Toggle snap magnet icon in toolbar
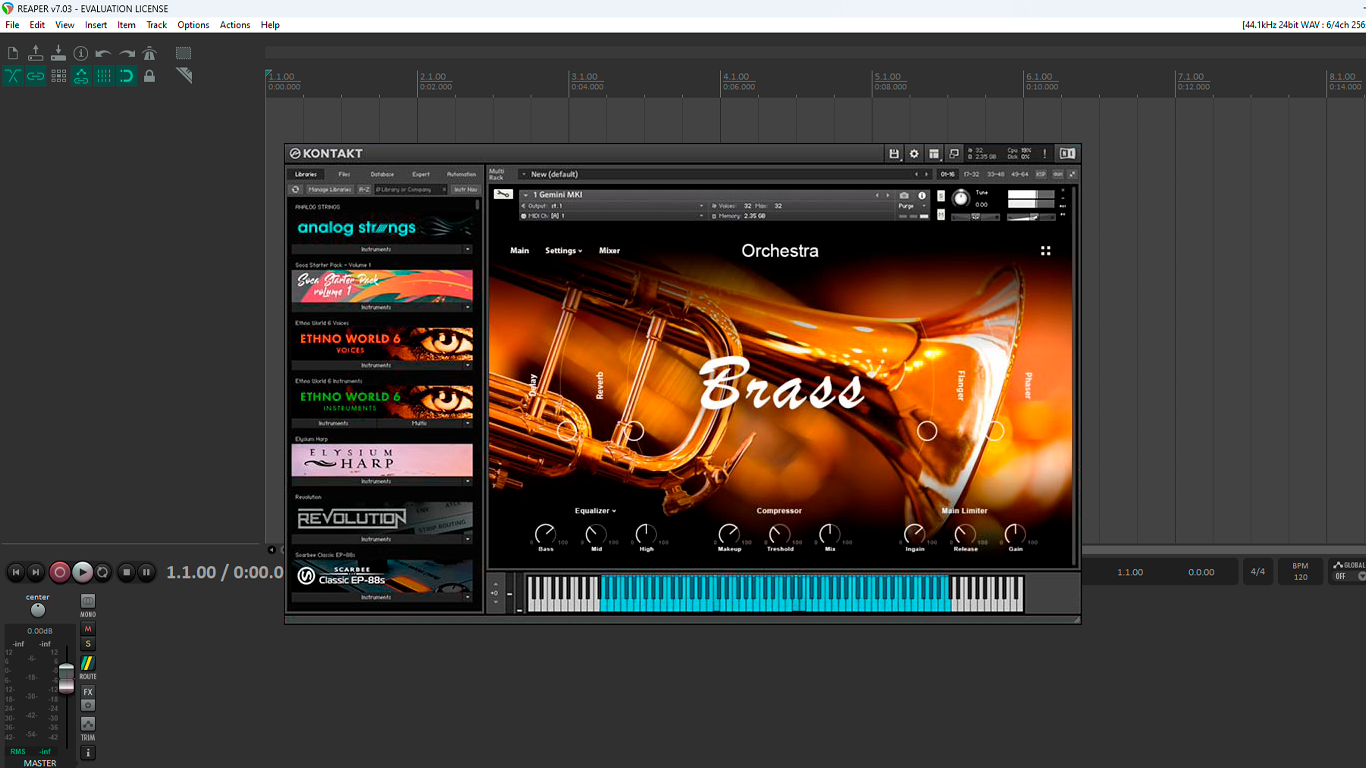Viewport: 1366px width, 768px height. point(127,76)
